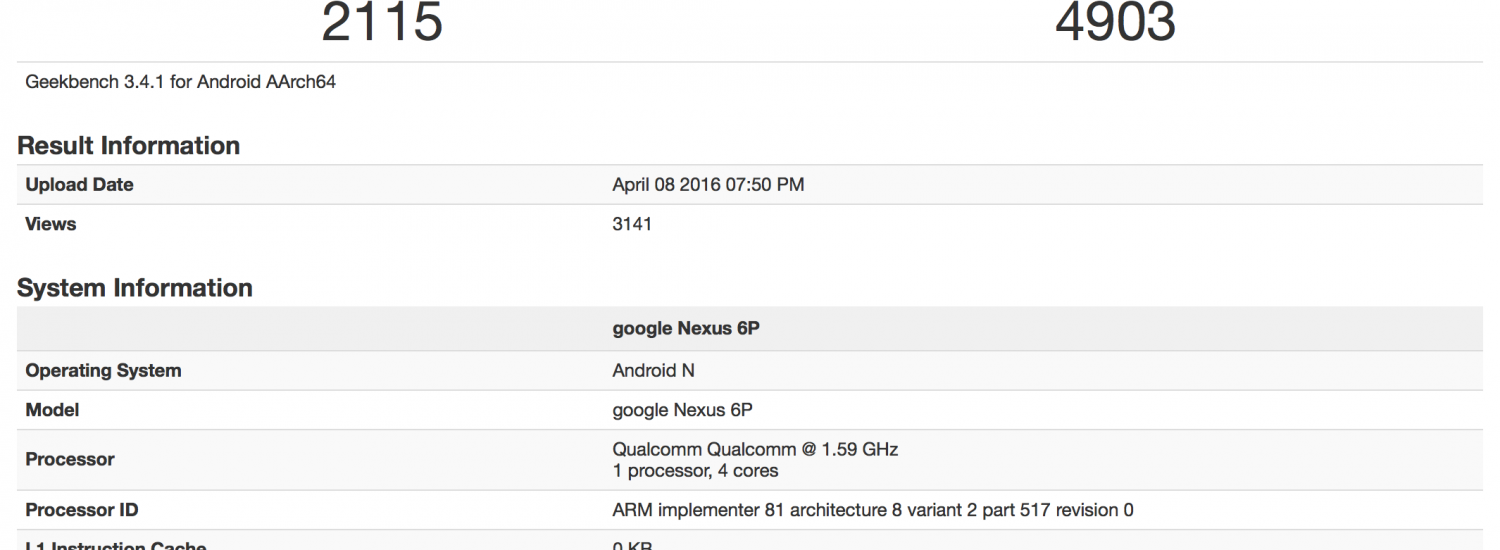Click the Processor row label
Image resolution: width=1500 pixels, height=550 pixels.
pyautogui.click(x=70, y=460)
